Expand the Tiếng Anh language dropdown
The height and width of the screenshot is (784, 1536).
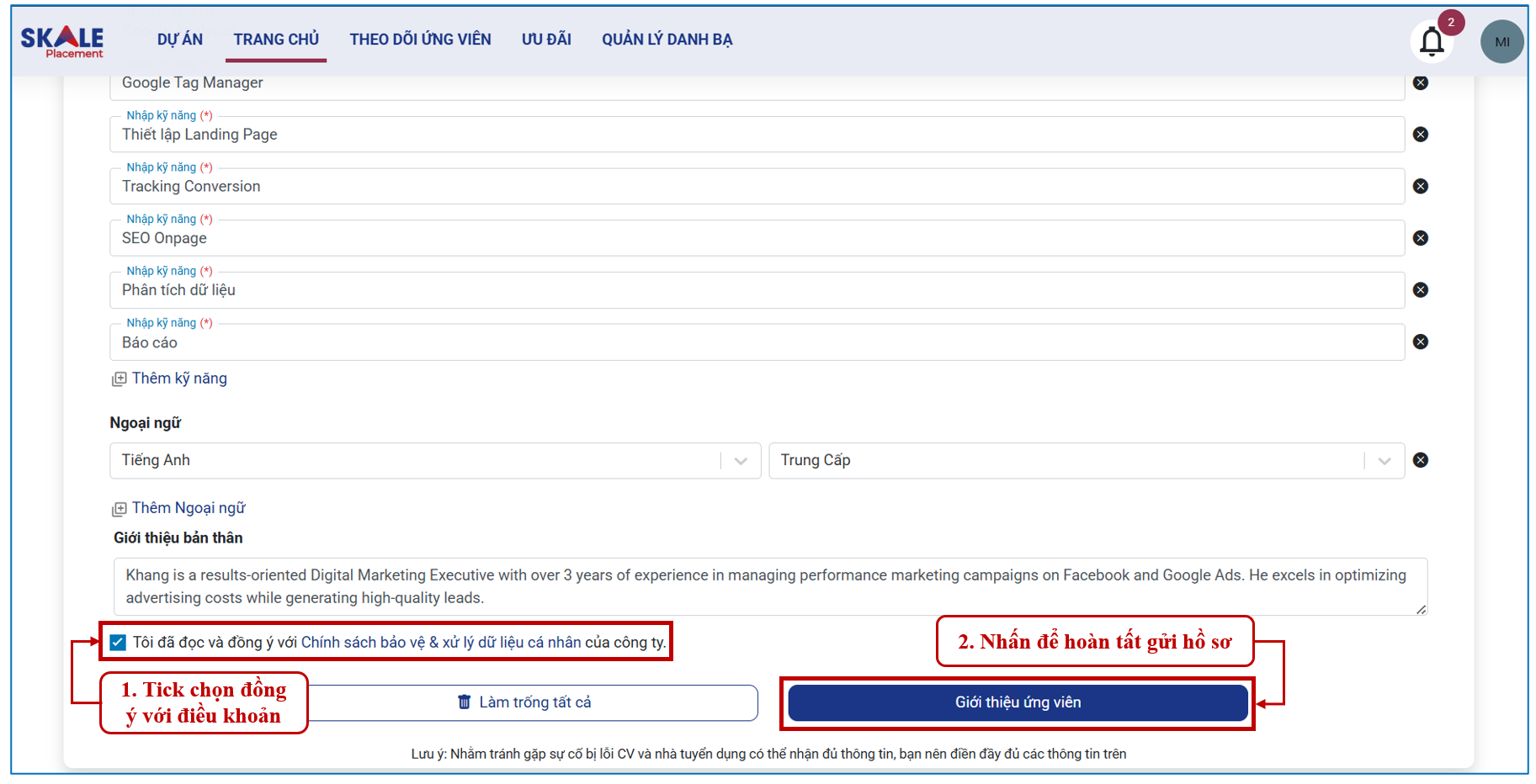(x=741, y=461)
